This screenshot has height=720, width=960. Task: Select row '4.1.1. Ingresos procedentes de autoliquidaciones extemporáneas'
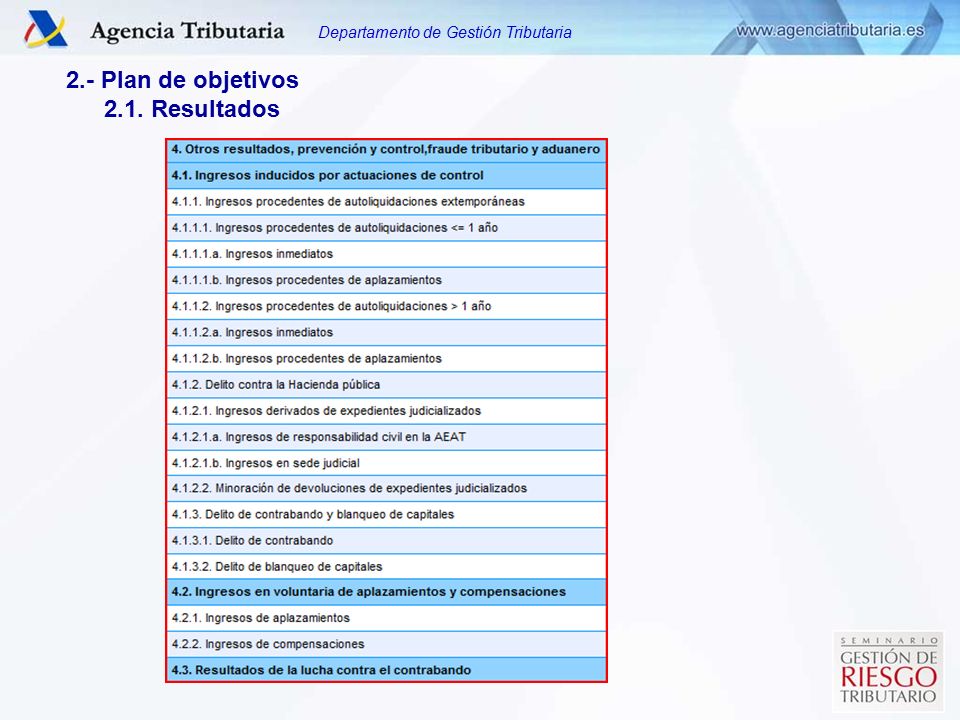click(x=386, y=201)
